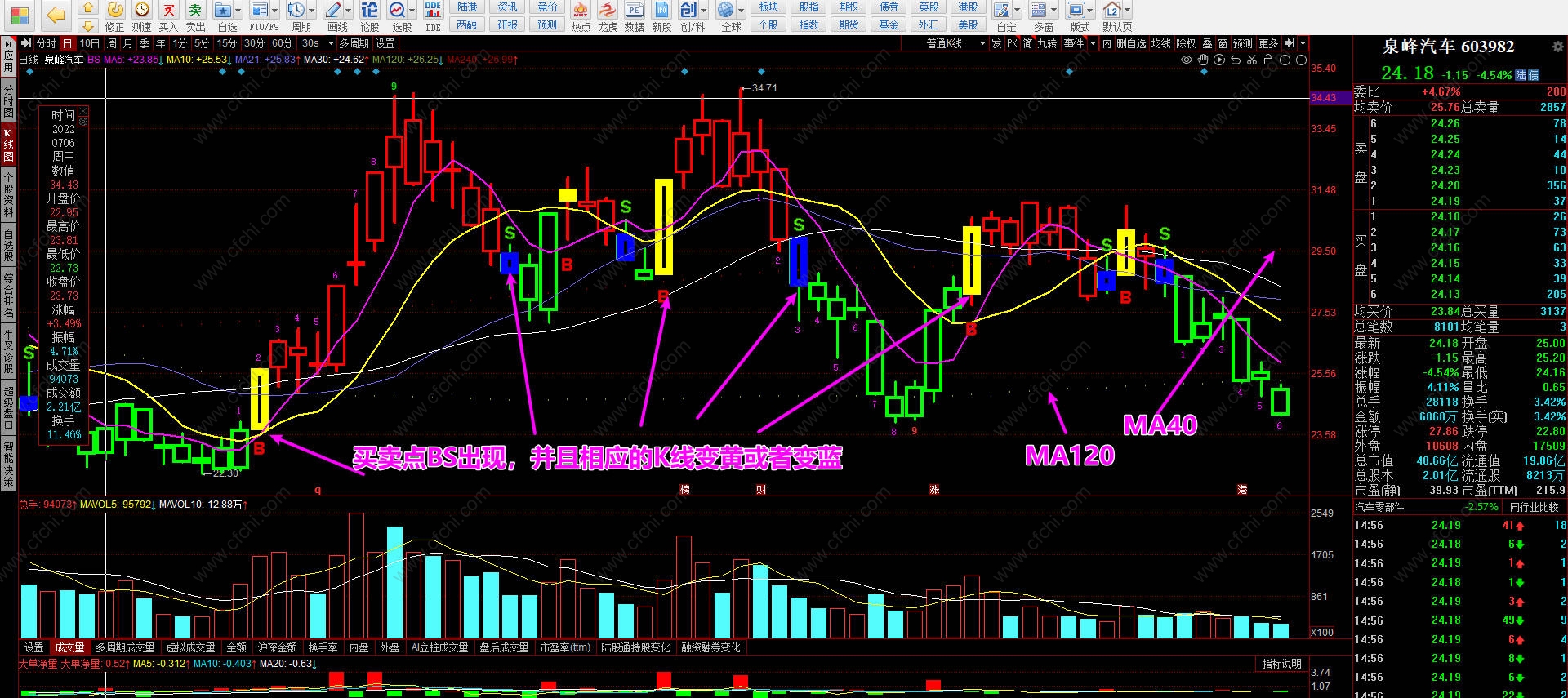Open the 测速 speed test clock icon
The width and height of the screenshot is (1568, 698).
(x=142, y=10)
